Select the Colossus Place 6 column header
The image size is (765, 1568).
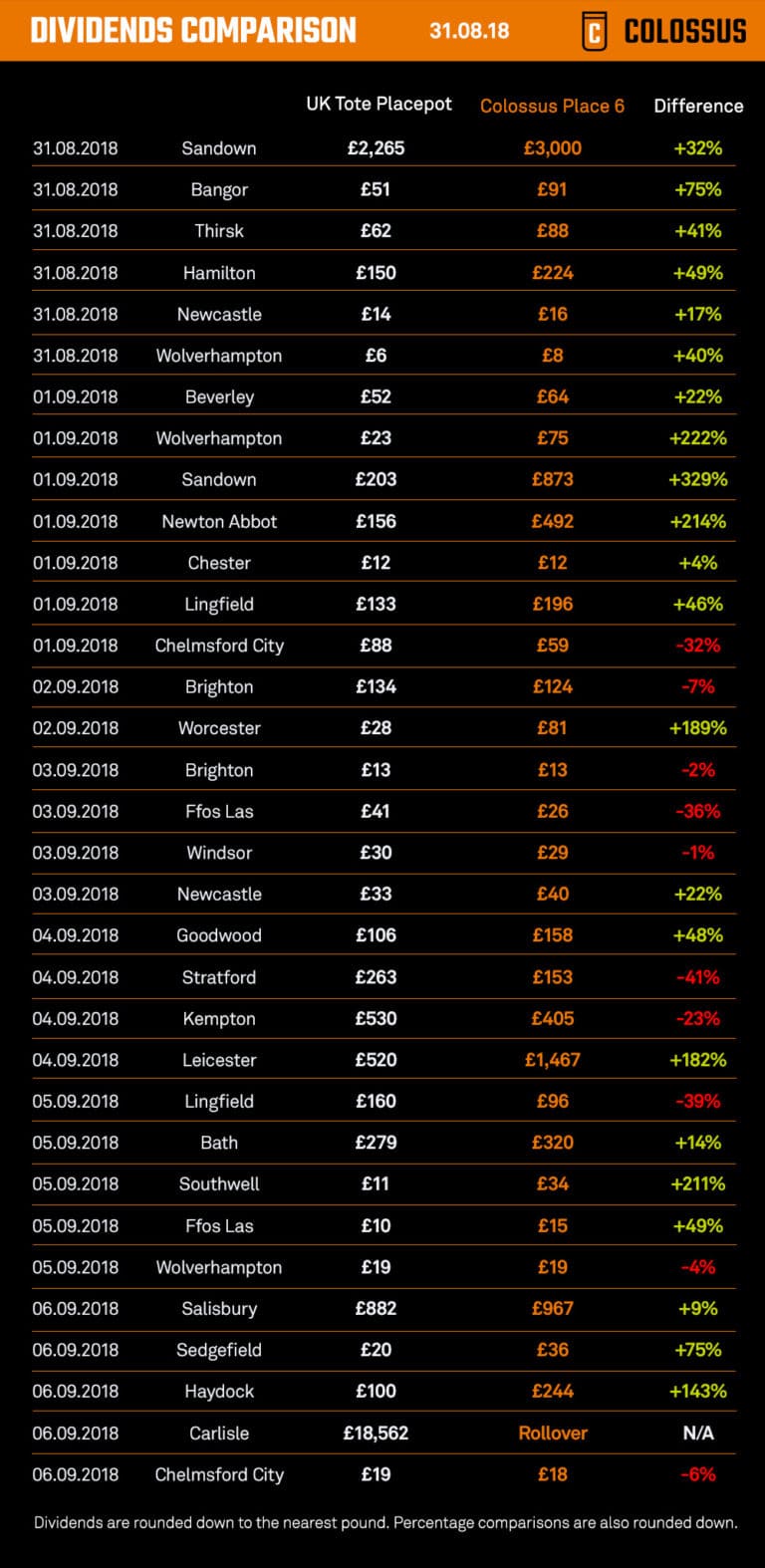(x=552, y=106)
